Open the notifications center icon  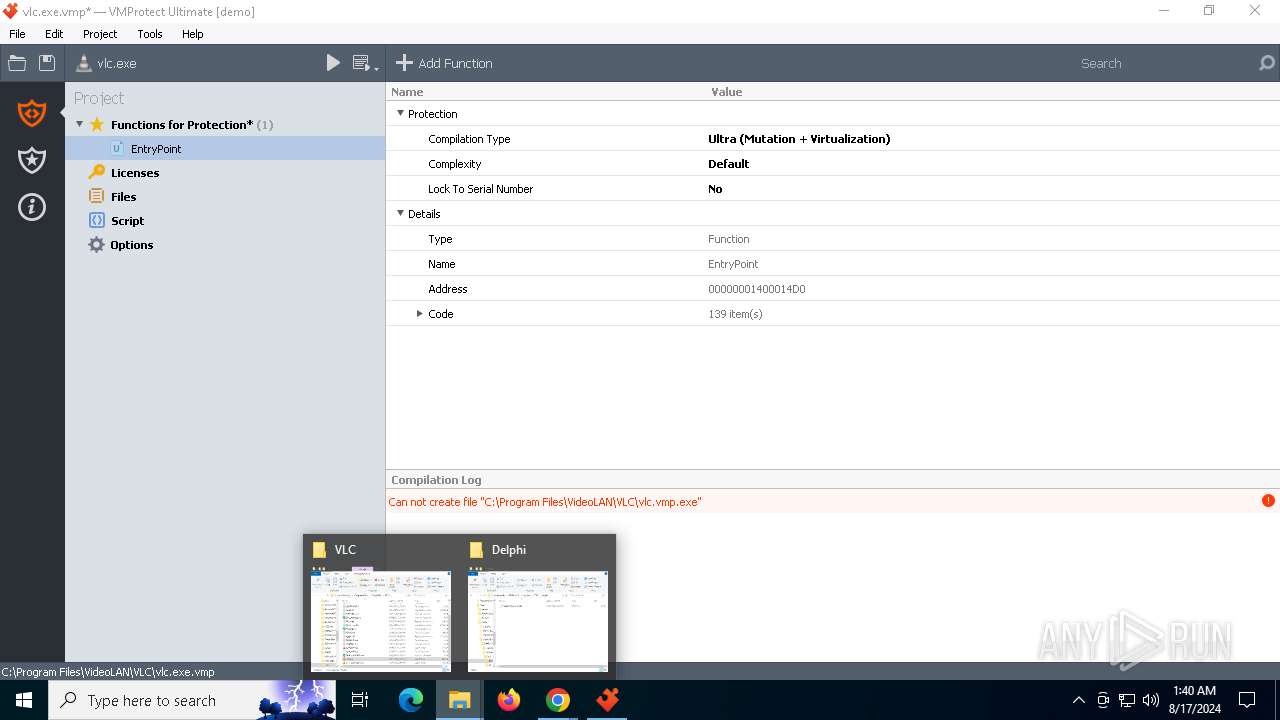1247,700
